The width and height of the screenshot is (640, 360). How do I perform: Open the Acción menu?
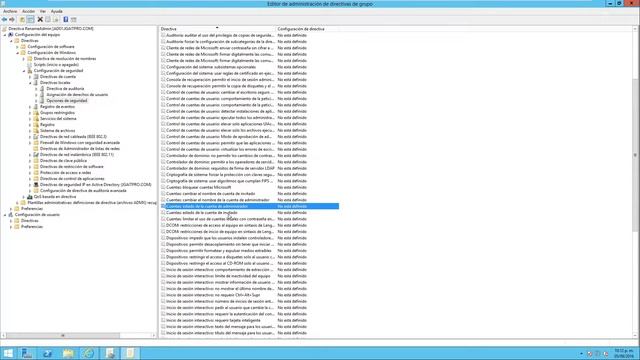(28, 11)
